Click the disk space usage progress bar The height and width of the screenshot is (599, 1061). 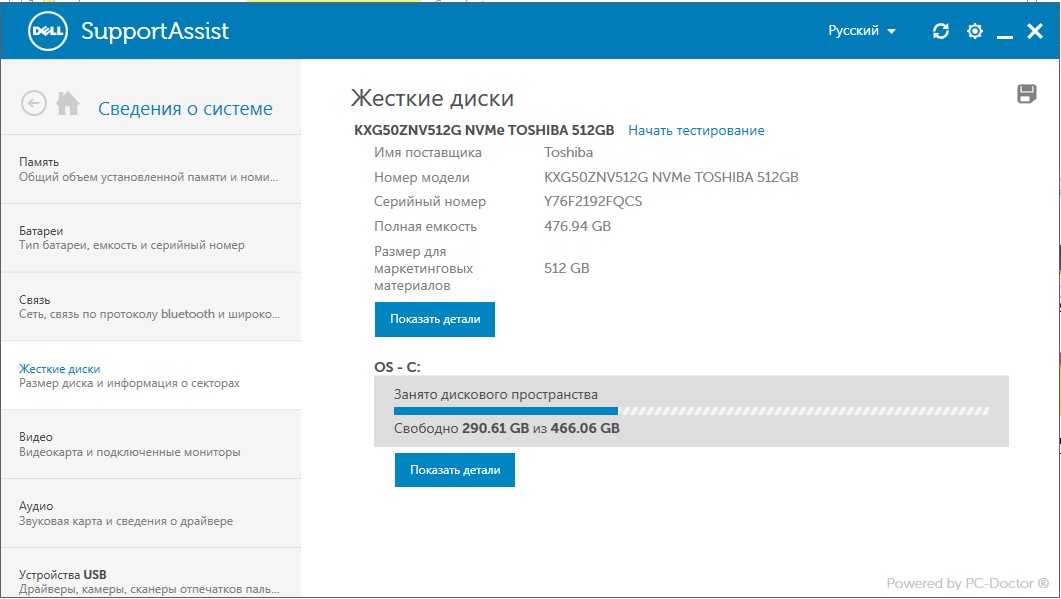click(691, 411)
